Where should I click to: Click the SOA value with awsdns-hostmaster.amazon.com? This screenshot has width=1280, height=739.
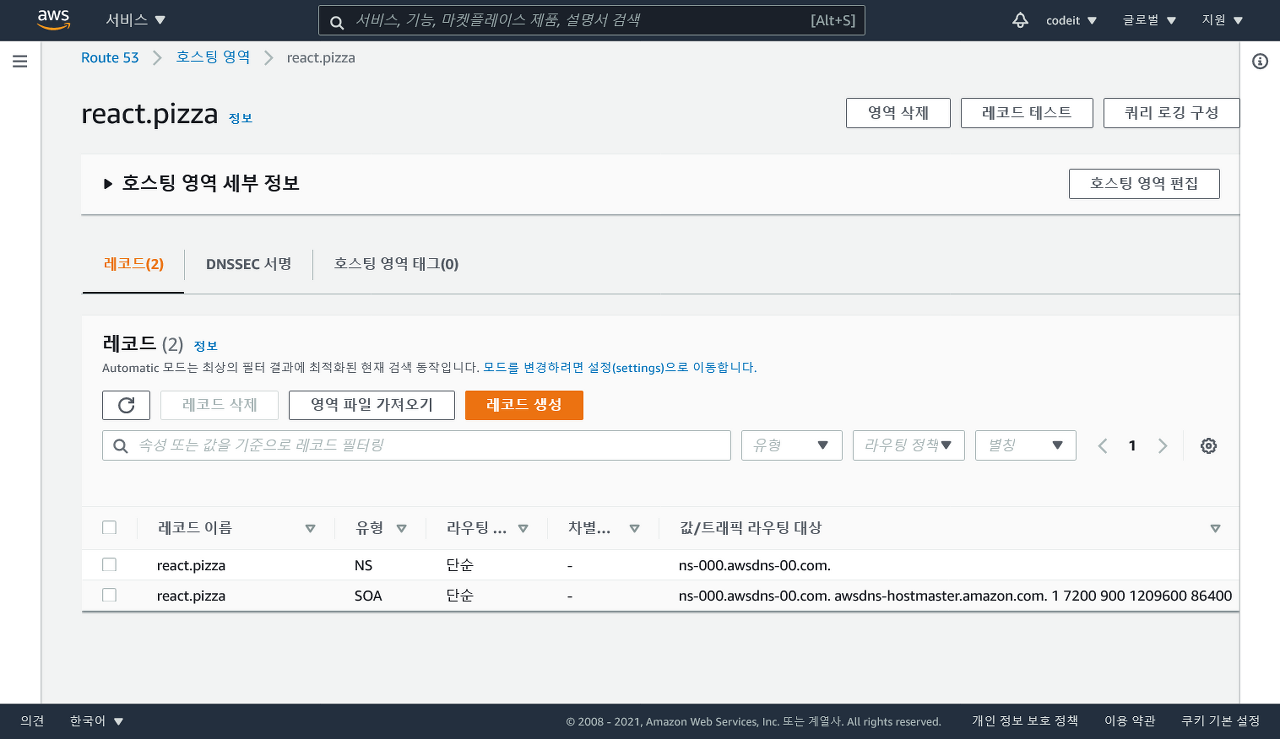(x=955, y=595)
